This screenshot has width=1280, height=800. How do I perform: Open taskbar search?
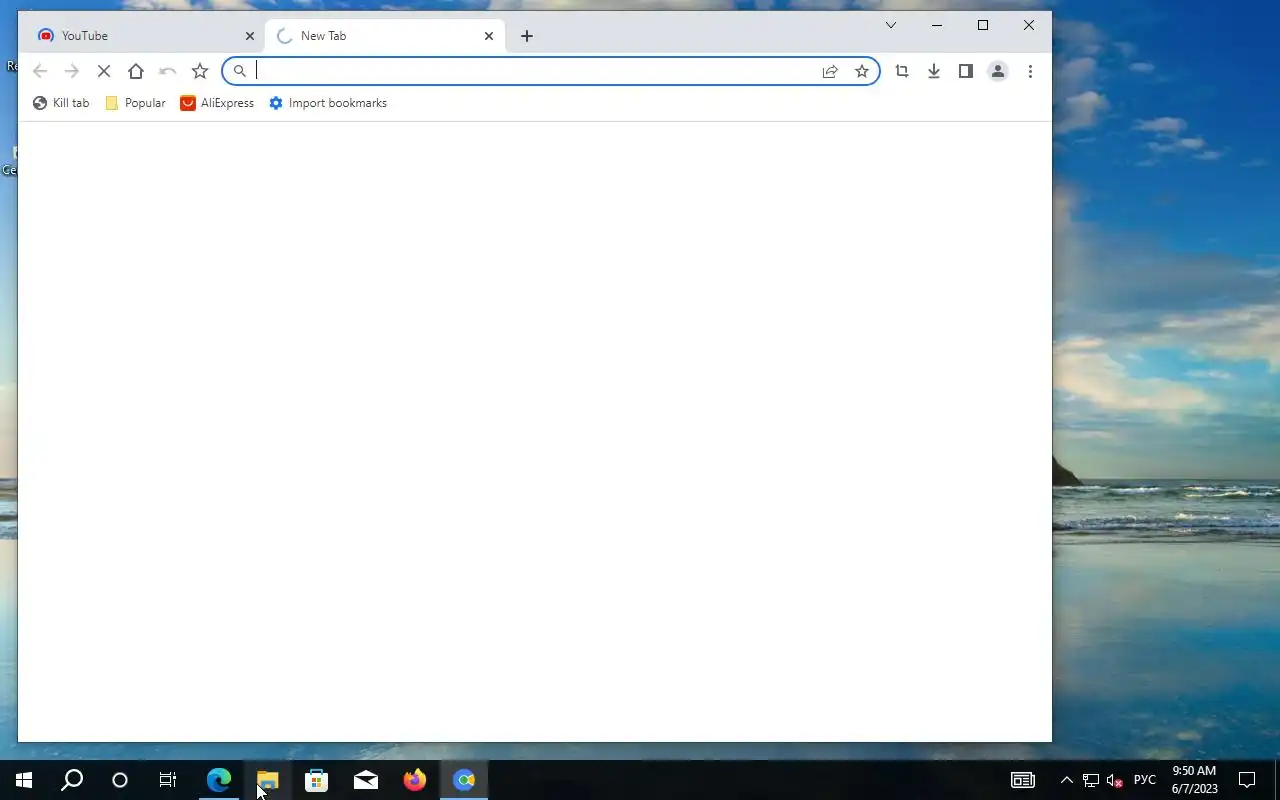[72, 780]
